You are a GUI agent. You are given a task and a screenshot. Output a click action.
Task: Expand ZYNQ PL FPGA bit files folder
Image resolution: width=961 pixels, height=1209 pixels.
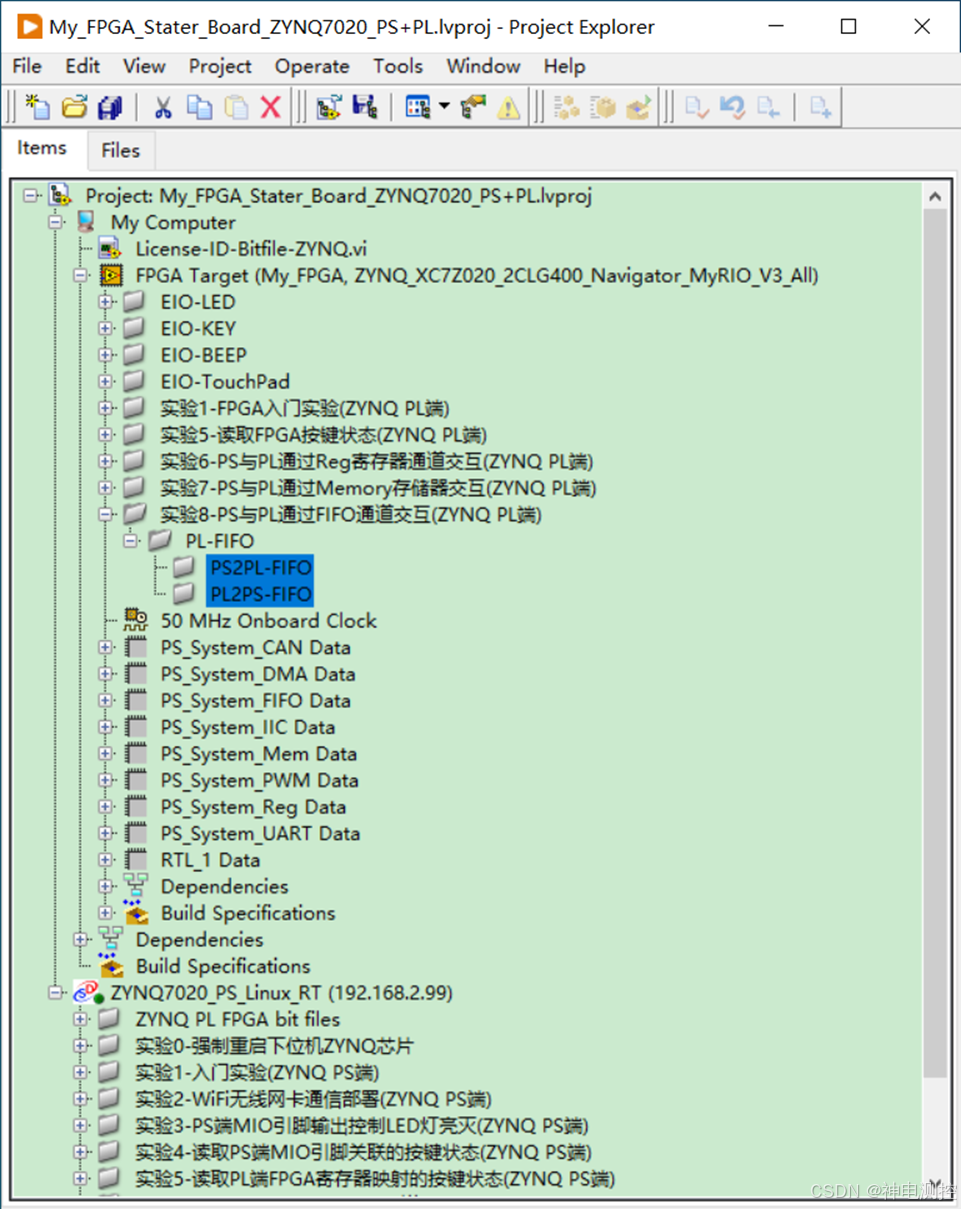[x=81, y=1019]
